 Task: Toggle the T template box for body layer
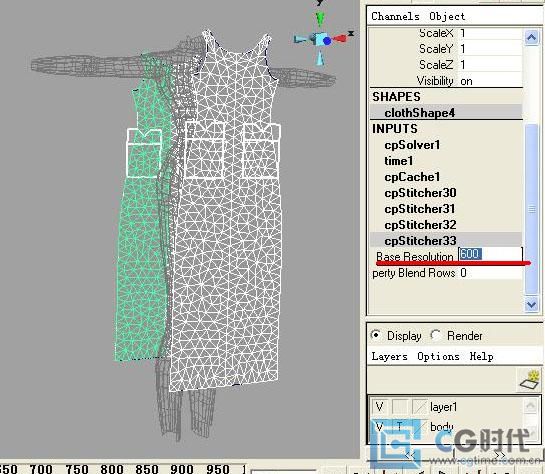tap(400, 427)
